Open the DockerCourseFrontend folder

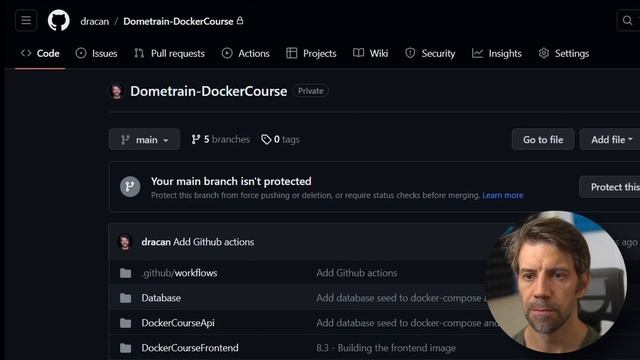[x=190, y=348]
